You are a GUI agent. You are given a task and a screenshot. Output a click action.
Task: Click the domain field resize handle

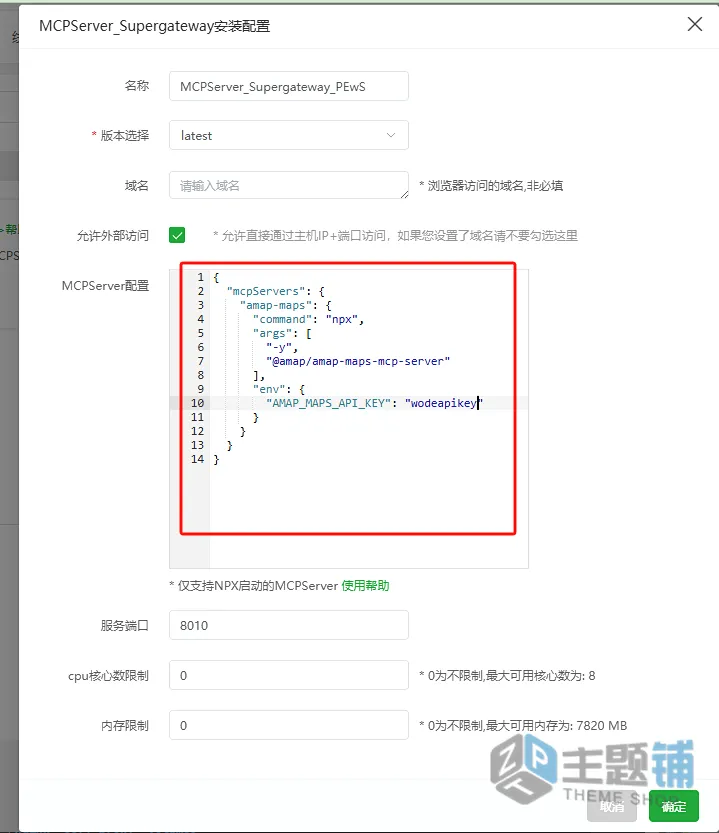pyautogui.click(x=404, y=194)
